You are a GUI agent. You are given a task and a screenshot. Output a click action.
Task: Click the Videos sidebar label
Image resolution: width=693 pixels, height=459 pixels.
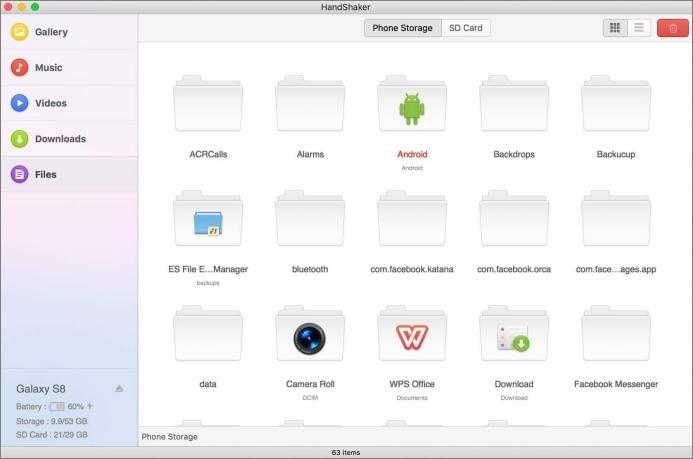(x=51, y=103)
